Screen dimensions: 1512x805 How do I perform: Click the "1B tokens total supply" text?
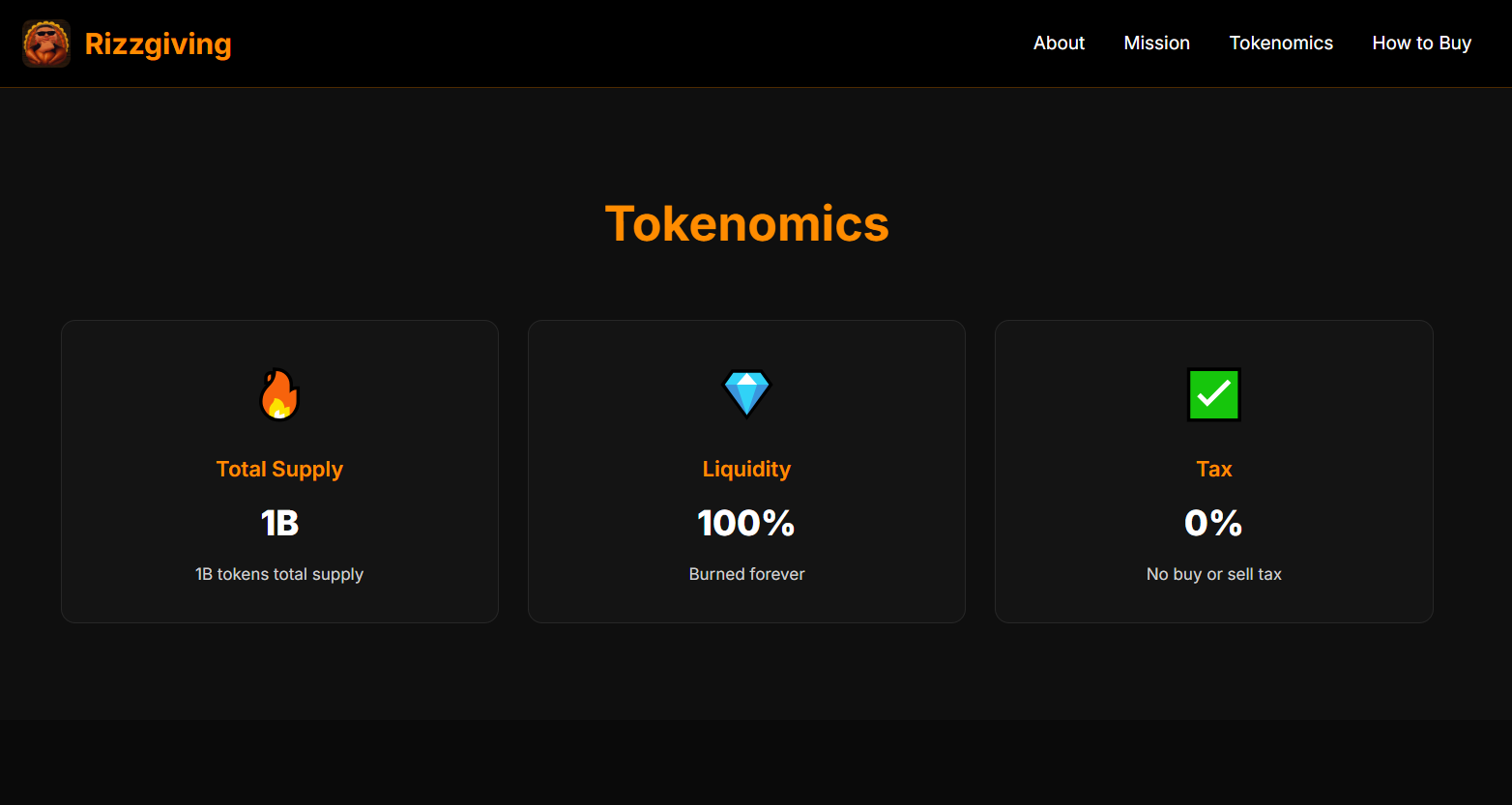pos(279,574)
